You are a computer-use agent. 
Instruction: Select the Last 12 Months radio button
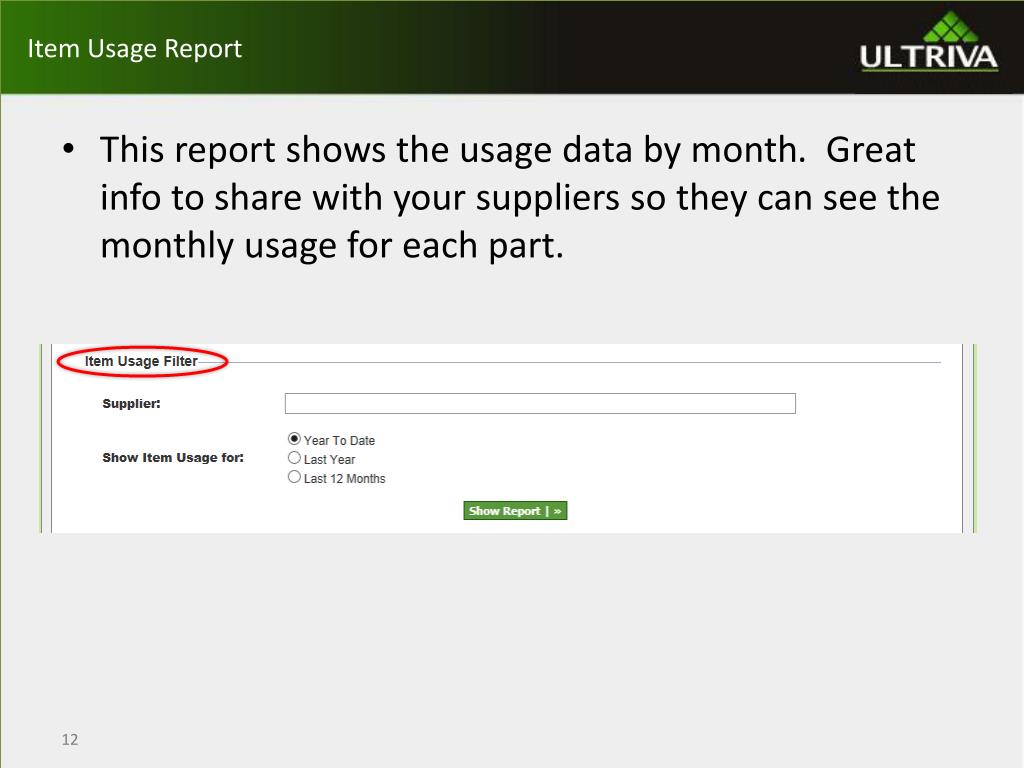coord(295,477)
